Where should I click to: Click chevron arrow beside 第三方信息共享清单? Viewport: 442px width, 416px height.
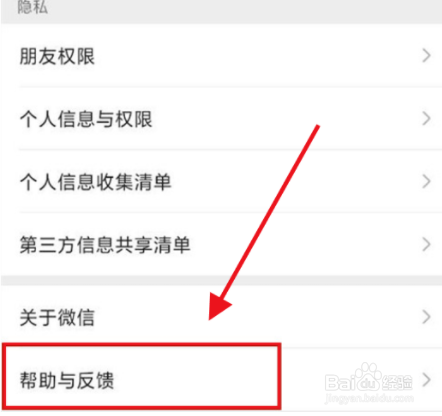(426, 245)
